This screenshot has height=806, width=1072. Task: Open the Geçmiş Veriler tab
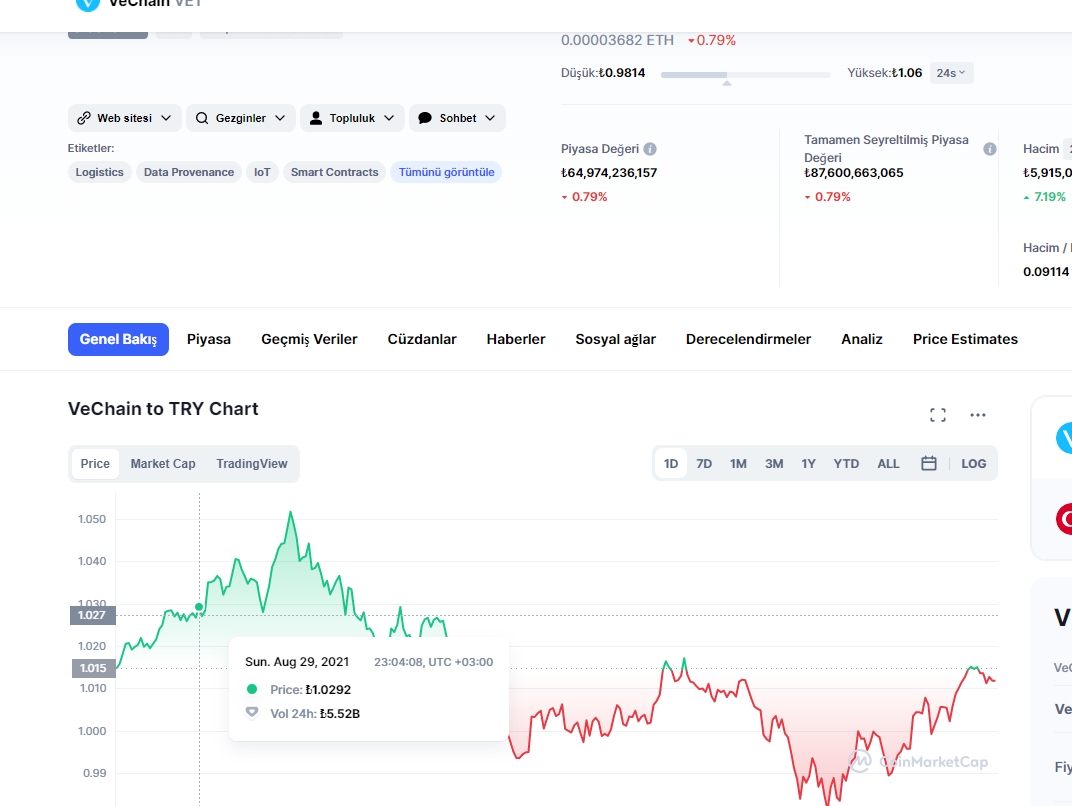point(309,339)
